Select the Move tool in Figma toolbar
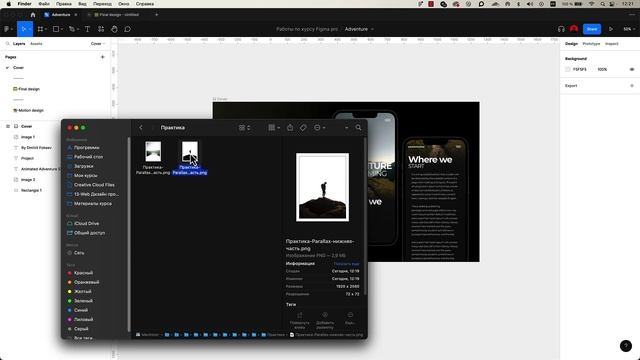Screen dimensions: 640x360 click(x=23, y=29)
